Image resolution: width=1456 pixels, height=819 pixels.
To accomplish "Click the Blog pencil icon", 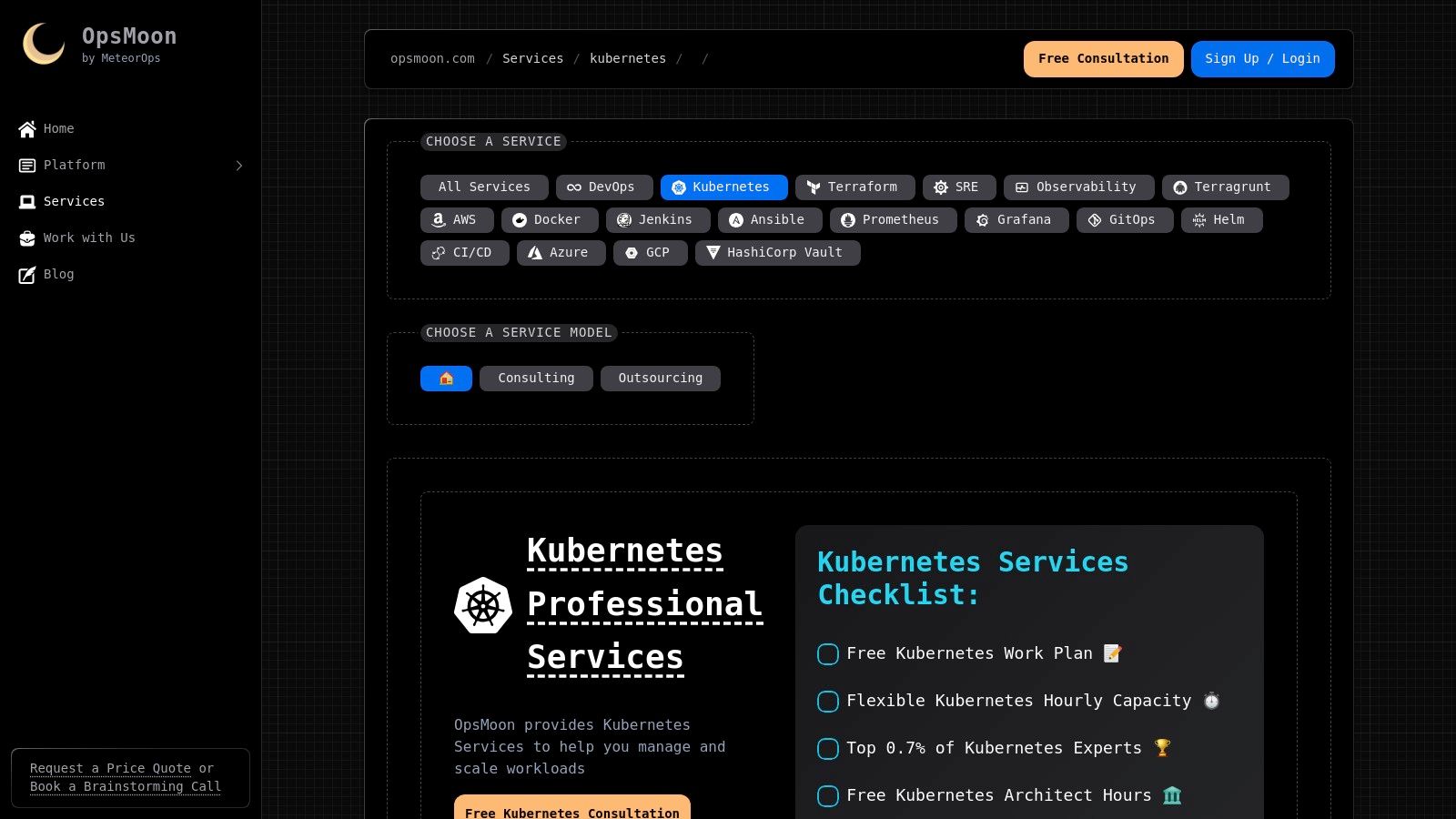I will [x=26, y=275].
